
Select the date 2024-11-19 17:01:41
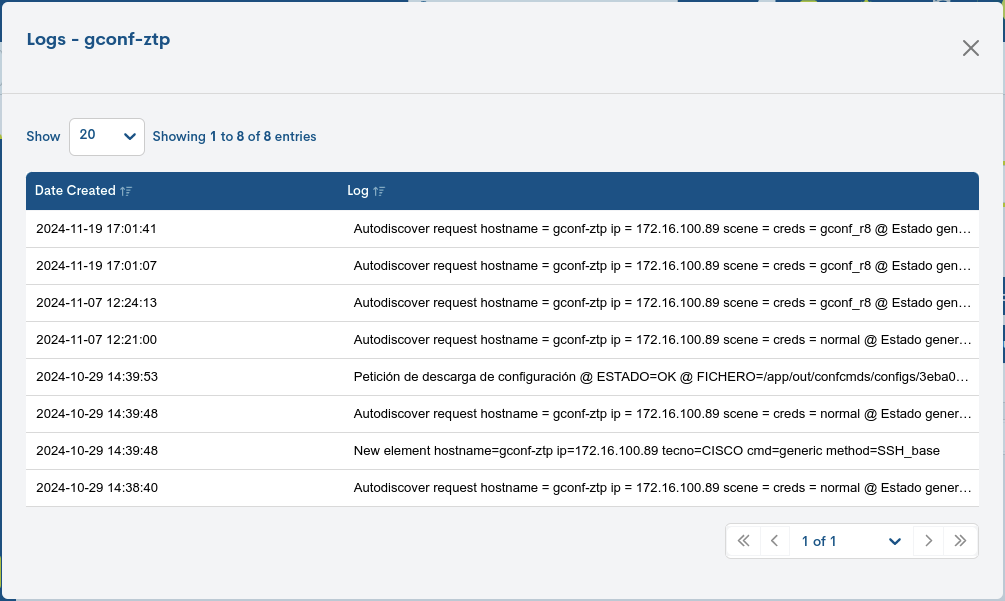[x=96, y=229]
